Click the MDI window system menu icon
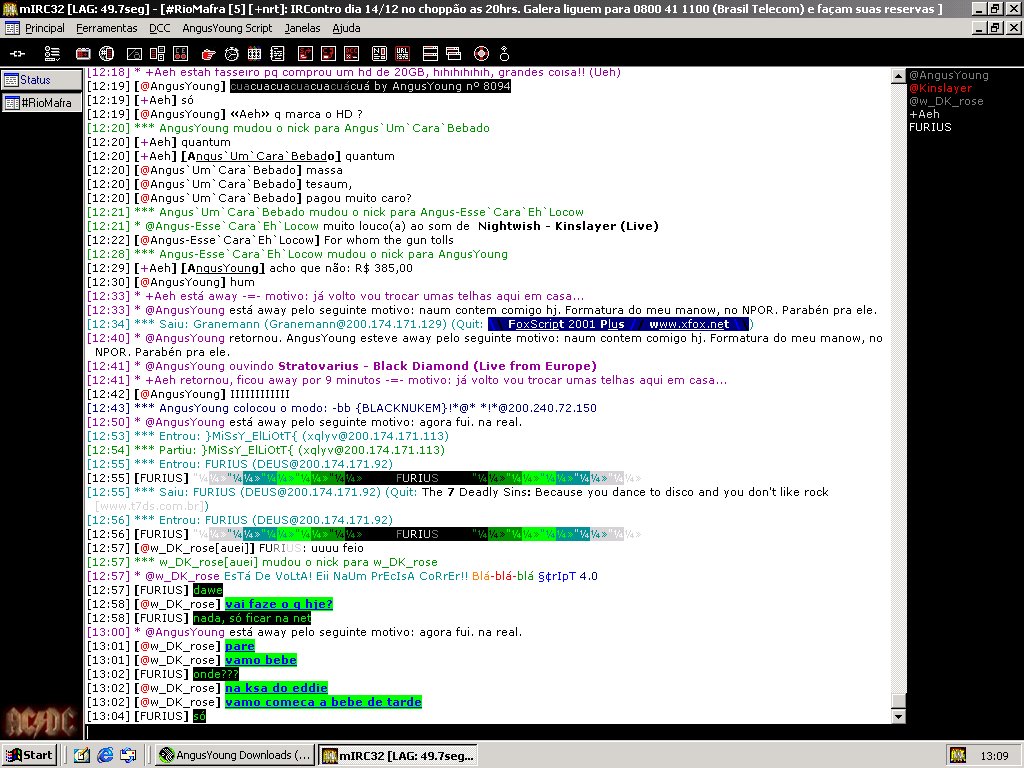This screenshot has width=1024, height=768. click(11, 28)
